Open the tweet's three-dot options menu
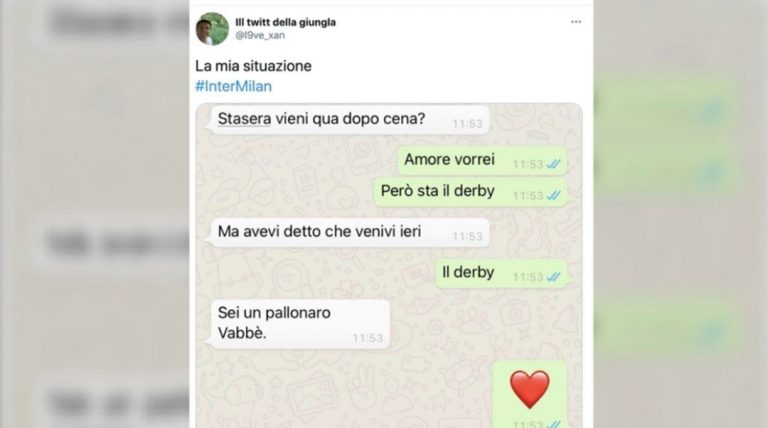The image size is (768, 428). coord(576,22)
